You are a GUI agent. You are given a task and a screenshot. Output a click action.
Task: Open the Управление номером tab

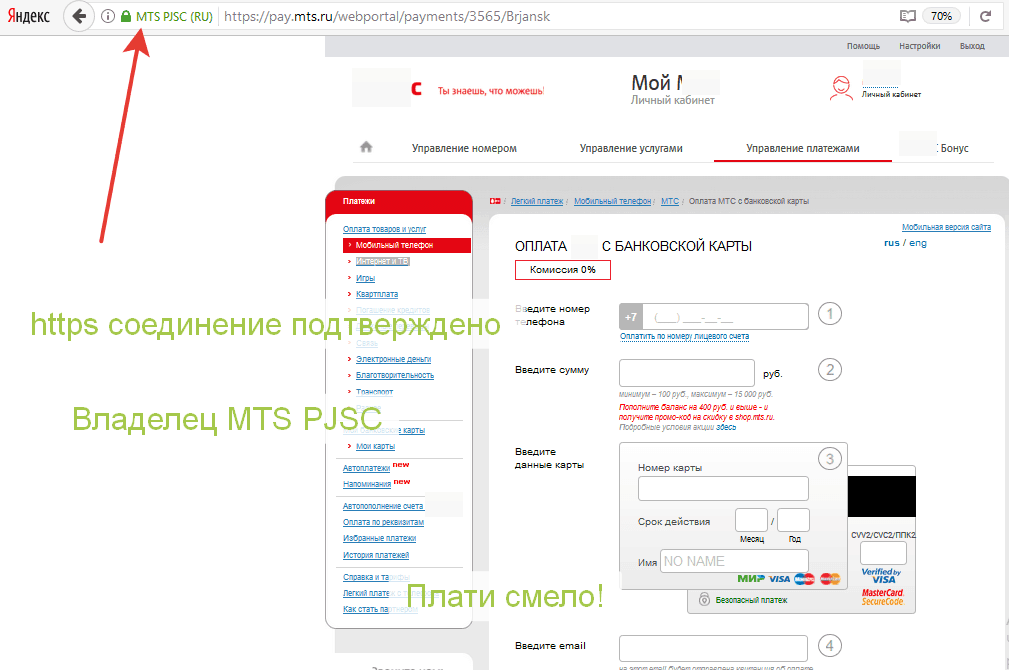[464, 148]
